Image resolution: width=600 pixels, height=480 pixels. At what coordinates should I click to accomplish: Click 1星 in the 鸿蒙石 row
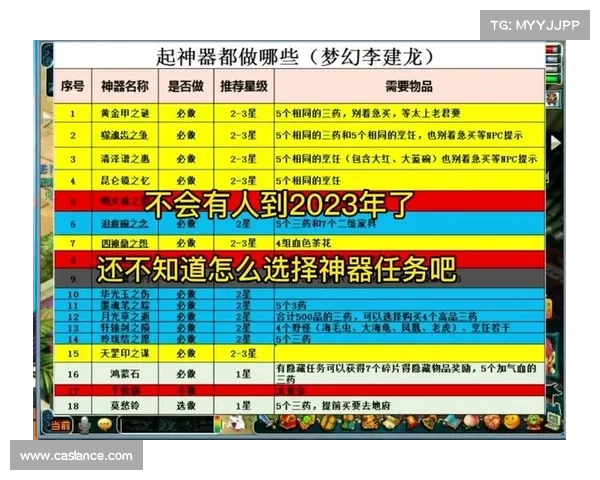(243, 374)
